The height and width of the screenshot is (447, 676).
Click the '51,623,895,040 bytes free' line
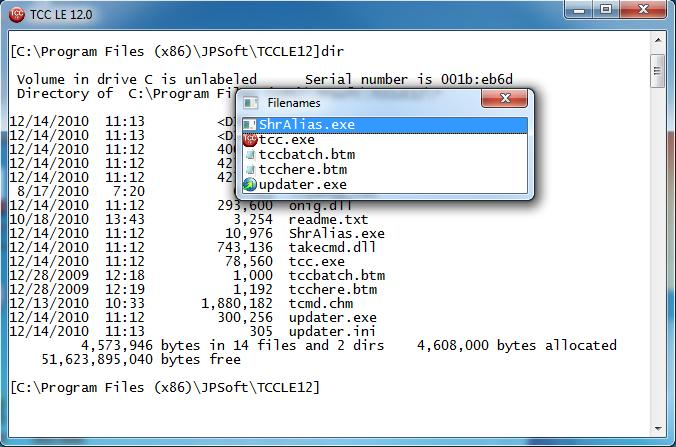pyautogui.click(x=141, y=359)
